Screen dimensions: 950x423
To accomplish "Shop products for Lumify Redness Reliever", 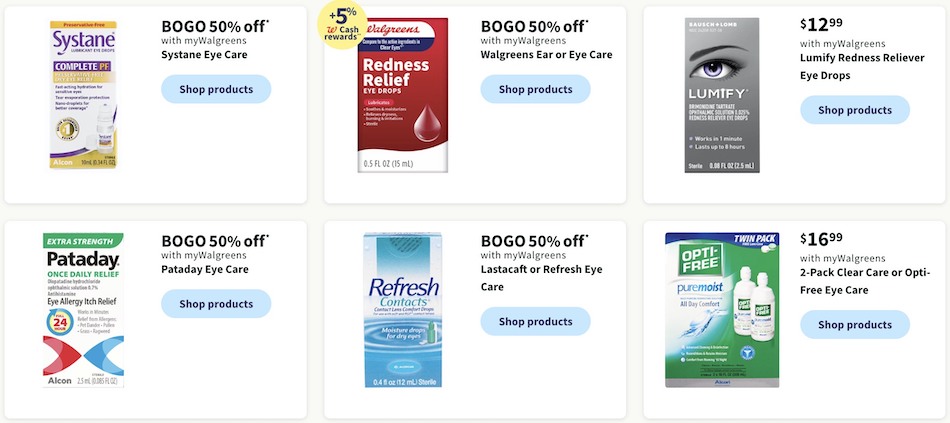I will 855,110.
